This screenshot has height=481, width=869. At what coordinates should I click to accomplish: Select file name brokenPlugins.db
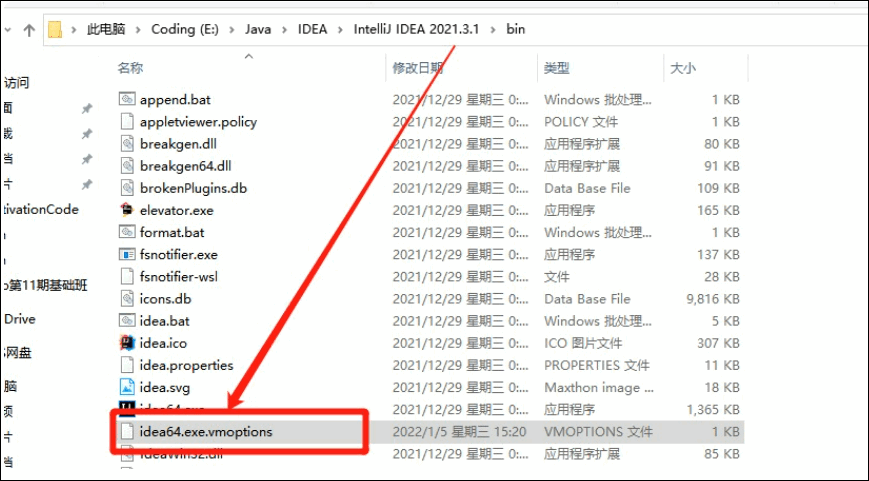click(193, 188)
